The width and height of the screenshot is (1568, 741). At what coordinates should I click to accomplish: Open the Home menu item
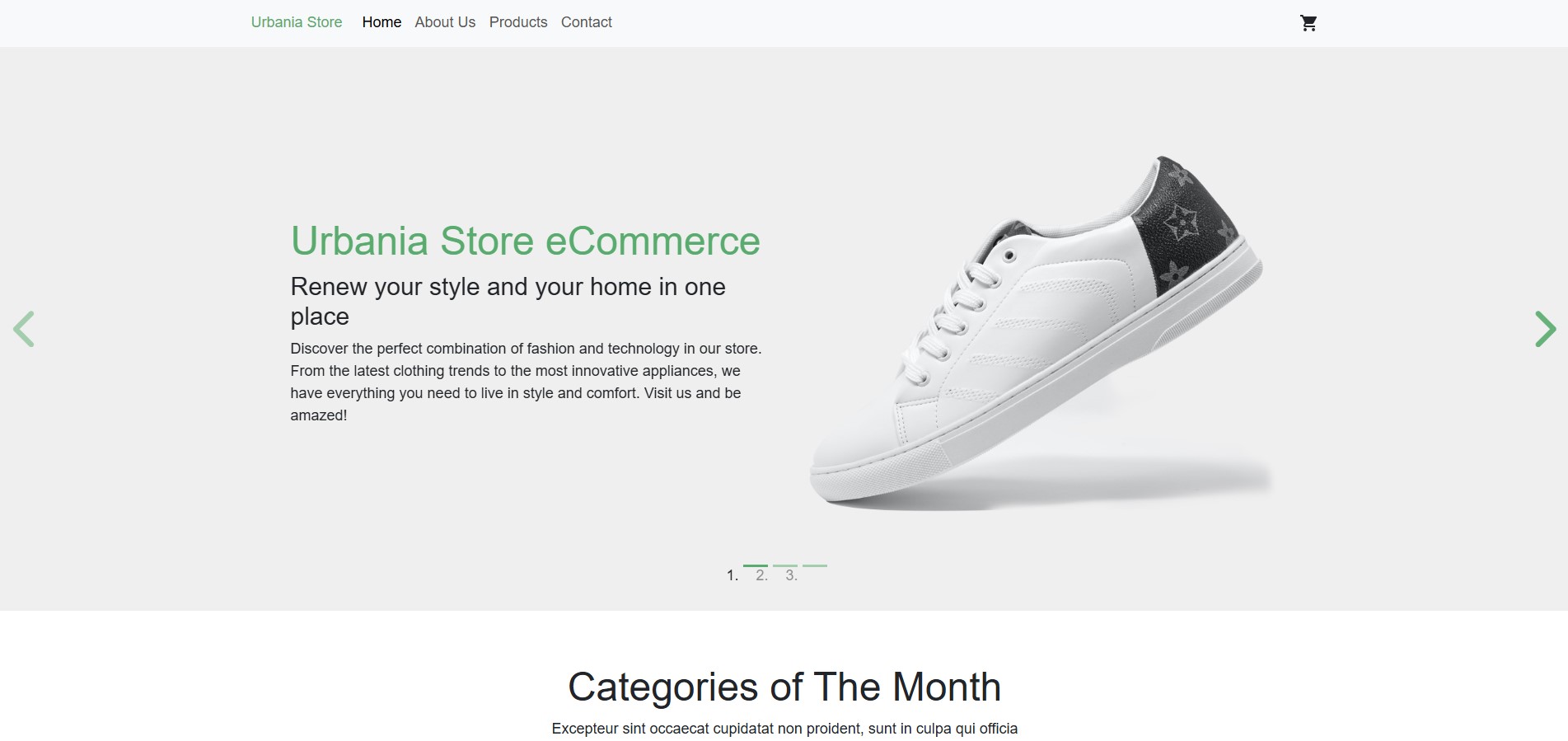(381, 22)
